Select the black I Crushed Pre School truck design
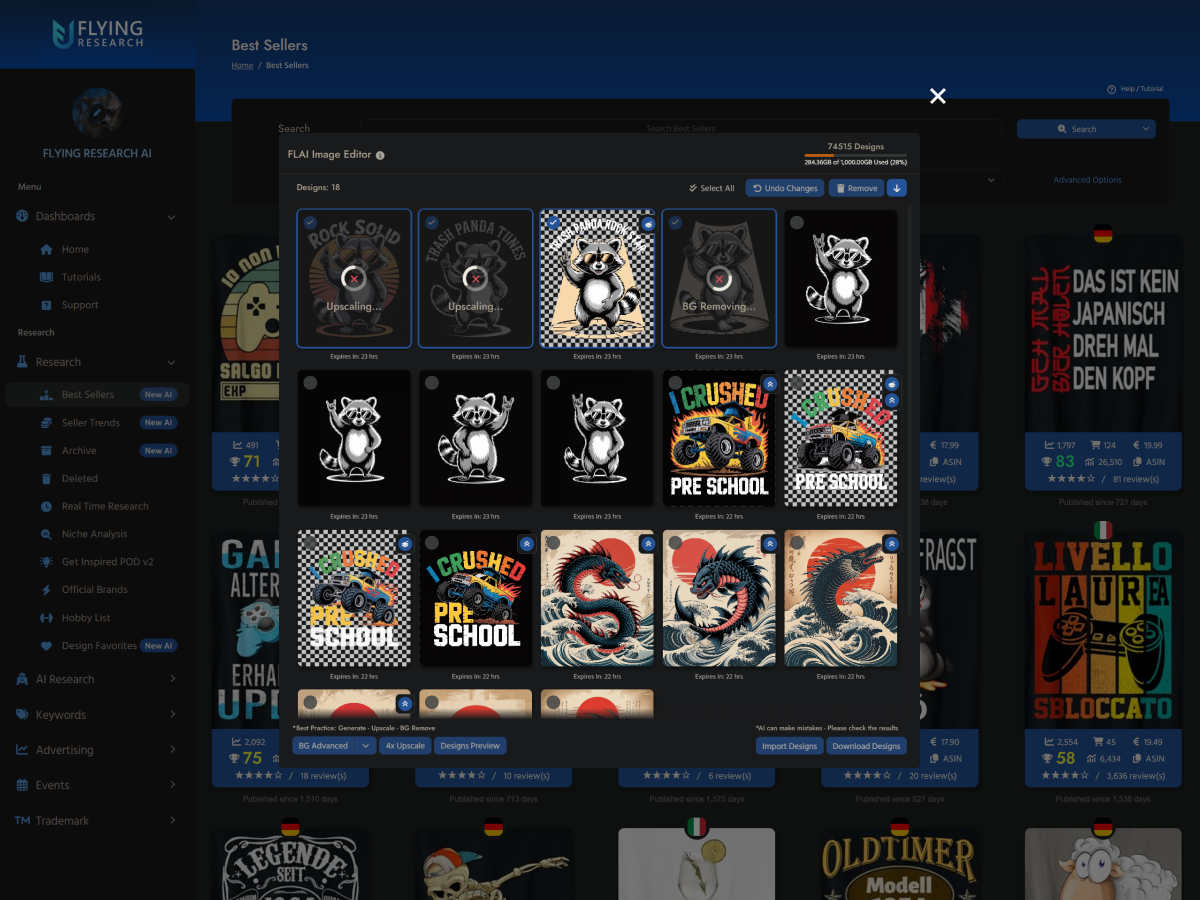Screen dimensions: 1200x900 tap(675, 383)
